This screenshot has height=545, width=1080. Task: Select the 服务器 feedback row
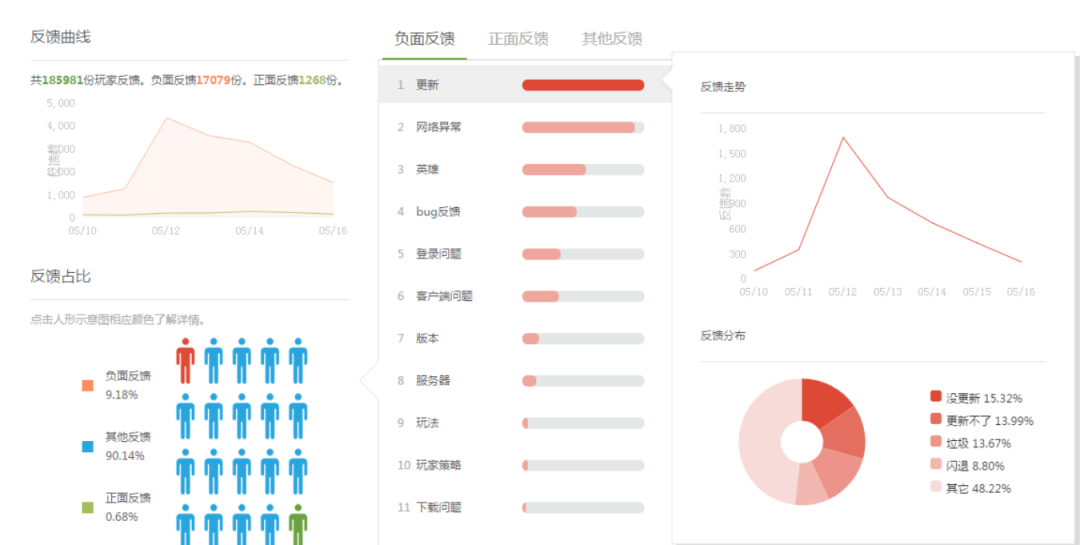point(525,381)
